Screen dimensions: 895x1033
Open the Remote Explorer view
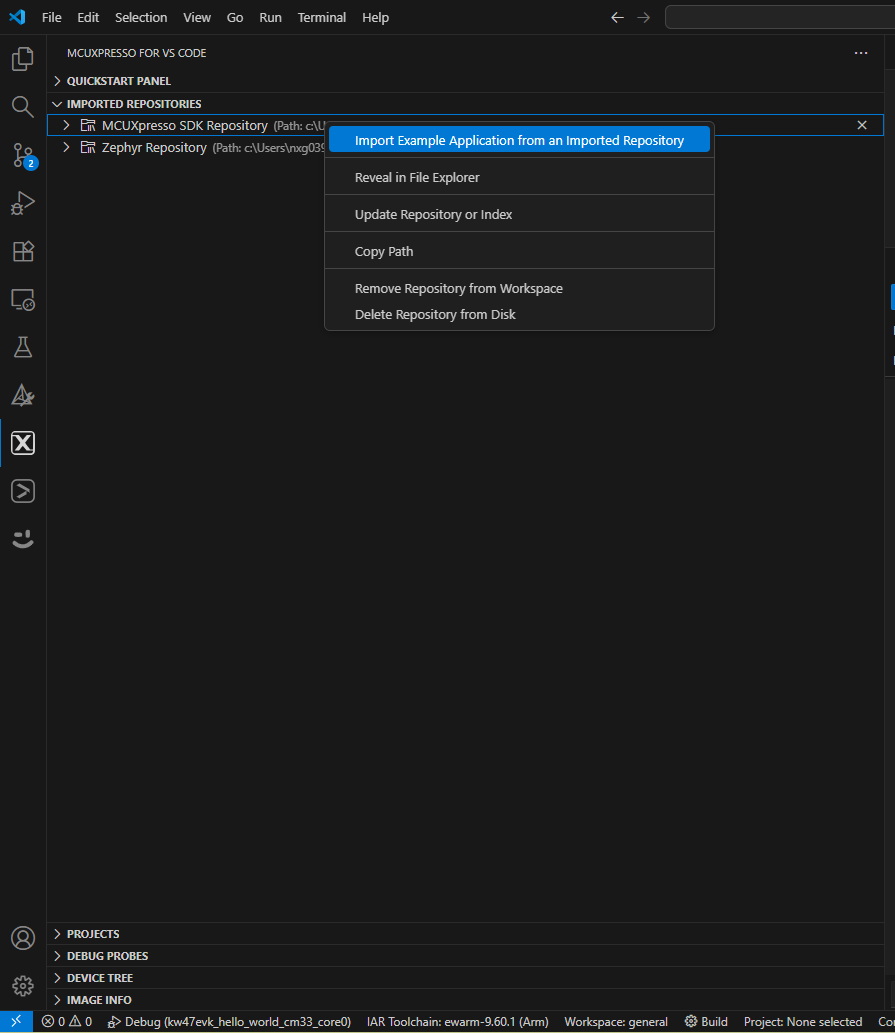point(22,299)
